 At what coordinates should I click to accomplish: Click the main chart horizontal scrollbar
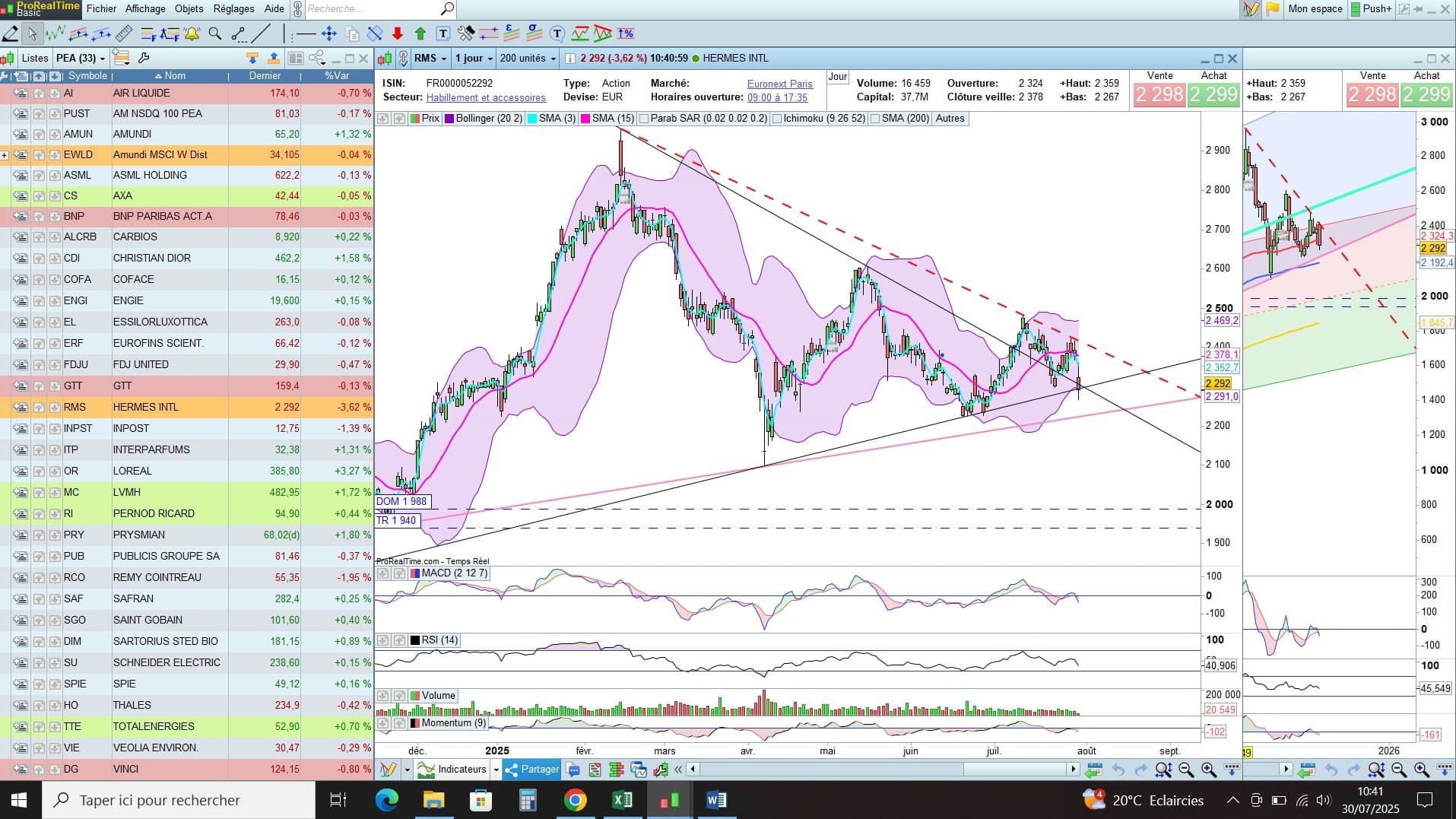tap(882, 770)
